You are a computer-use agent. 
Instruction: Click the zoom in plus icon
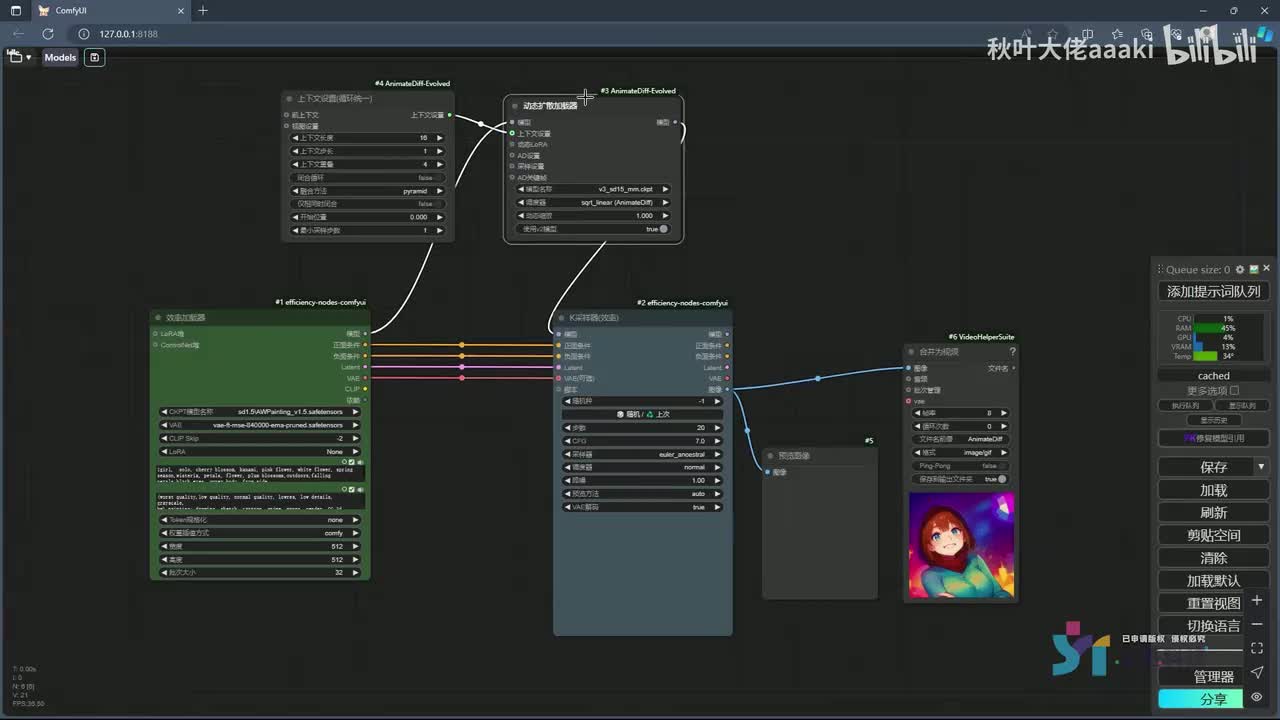pyautogui.click(x=1257, y=600)
